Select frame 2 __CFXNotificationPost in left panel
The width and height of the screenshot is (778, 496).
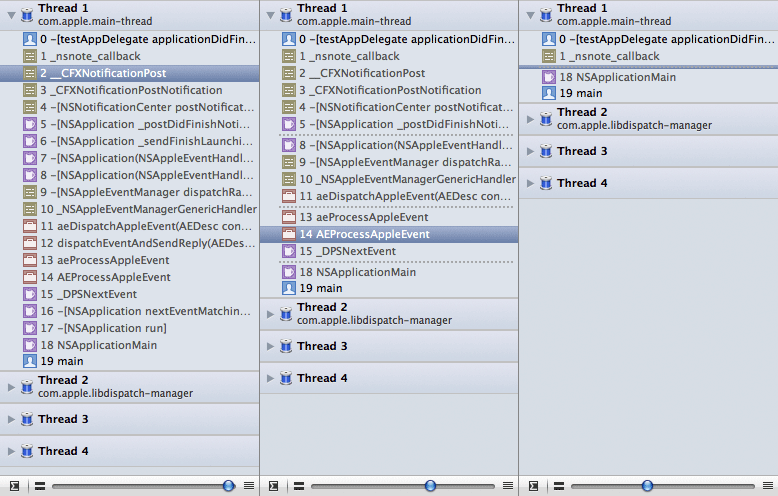tap(130, 73)
